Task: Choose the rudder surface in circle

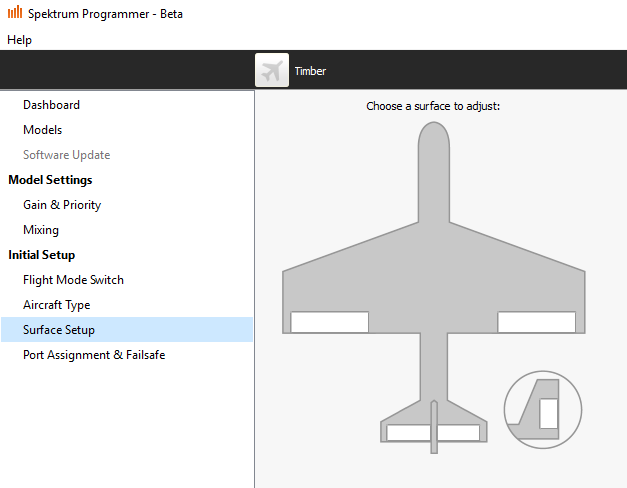Action: (549, 413)
